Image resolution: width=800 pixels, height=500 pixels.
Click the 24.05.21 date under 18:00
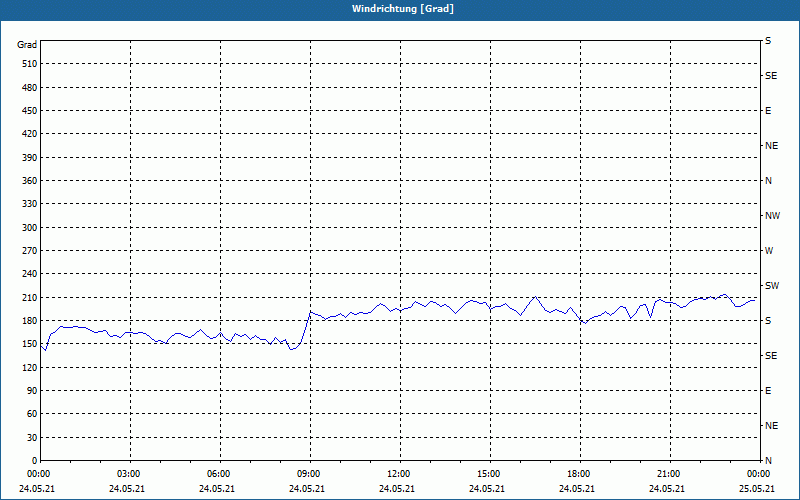pos(577,489)
